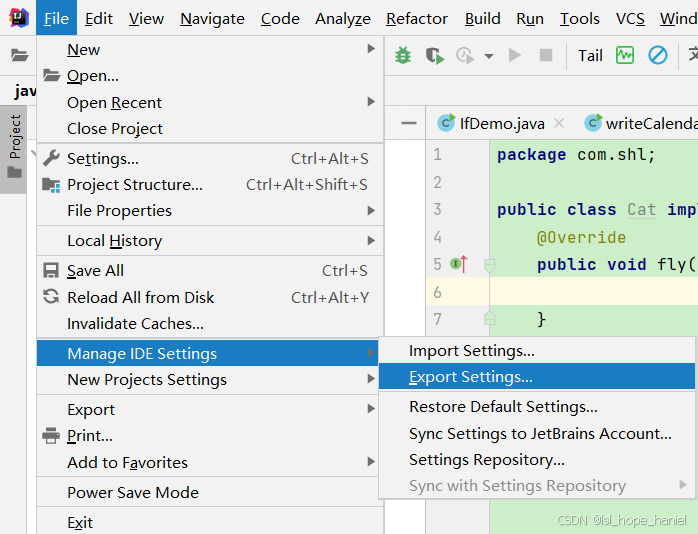
Task: Toggle Power Save Mode
Action: tap(210, 492)
